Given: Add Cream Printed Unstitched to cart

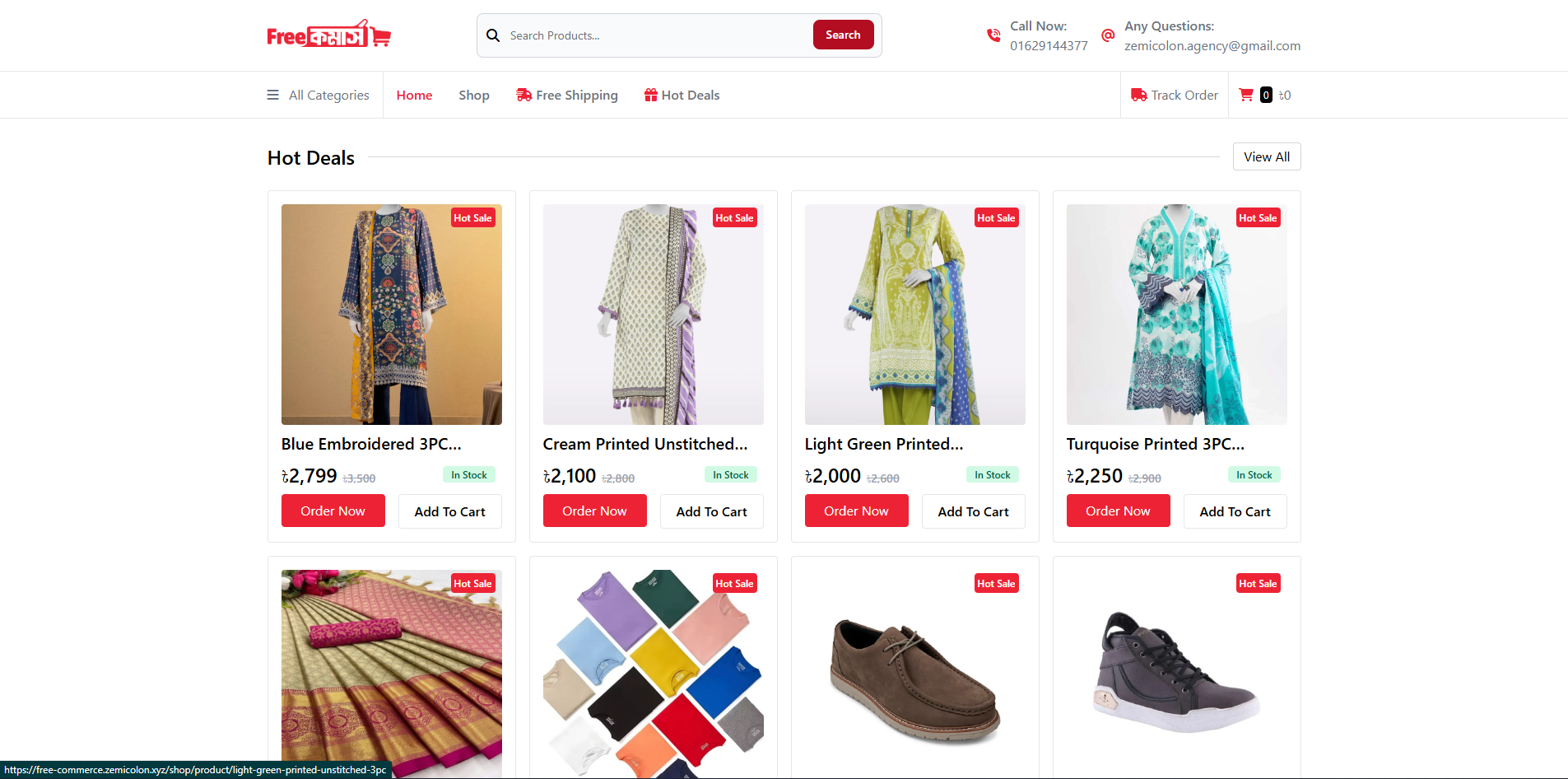Looking at the screenshot, I should tap(711, 511).
